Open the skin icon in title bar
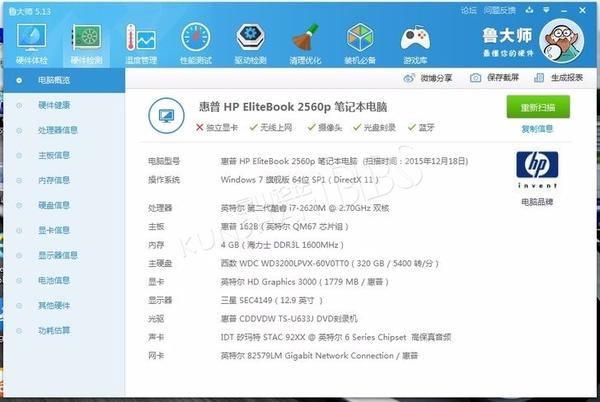The image size is (600, 402). [x=529, y=10]
